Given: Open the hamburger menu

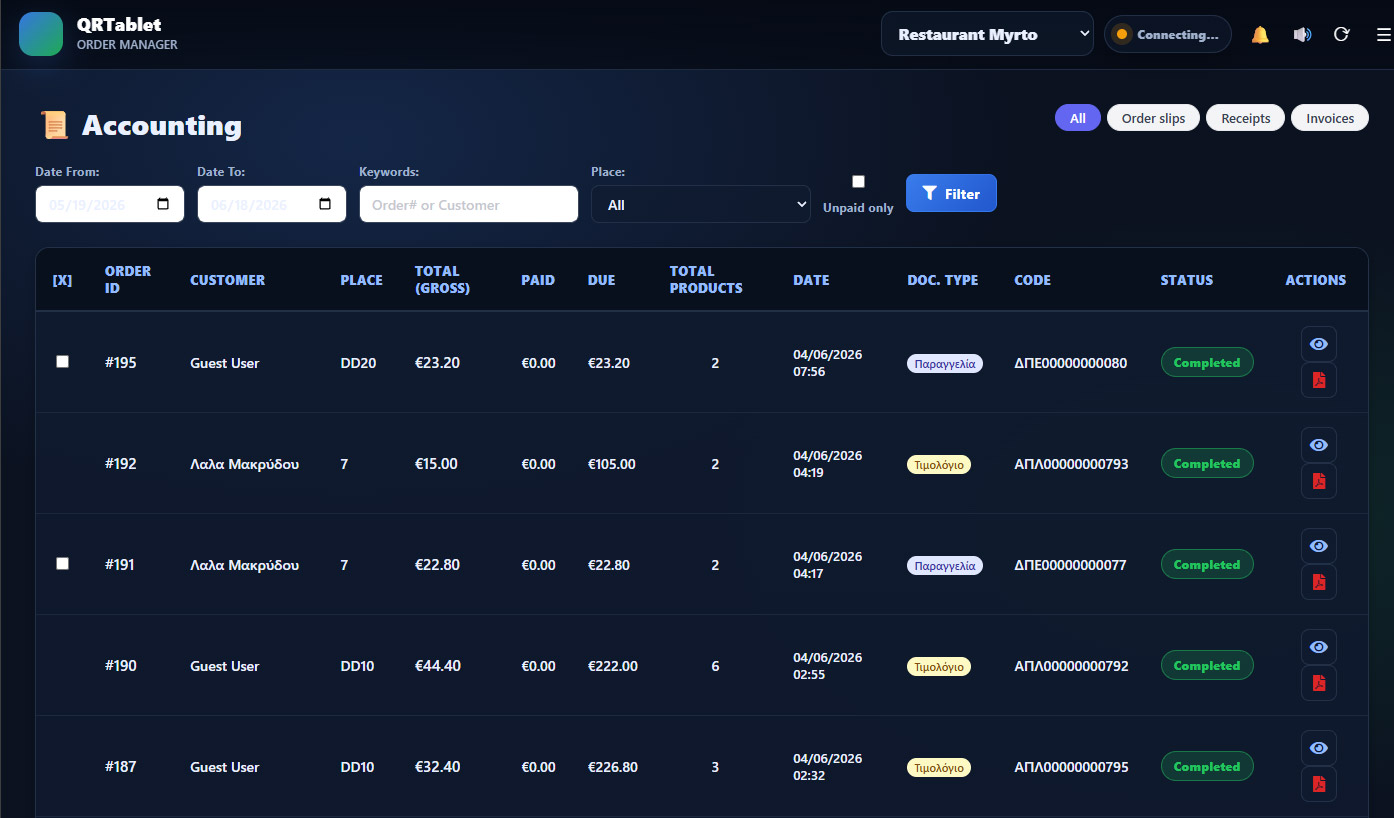Looking at the screenshot, I should click(x=1383, y=35).
